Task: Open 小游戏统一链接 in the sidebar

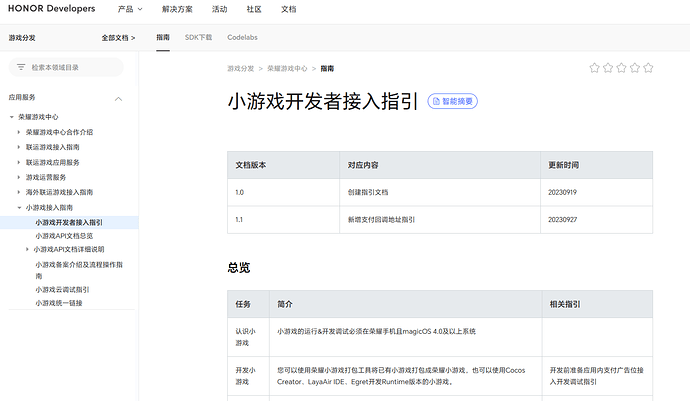Action: pos(59,303)
